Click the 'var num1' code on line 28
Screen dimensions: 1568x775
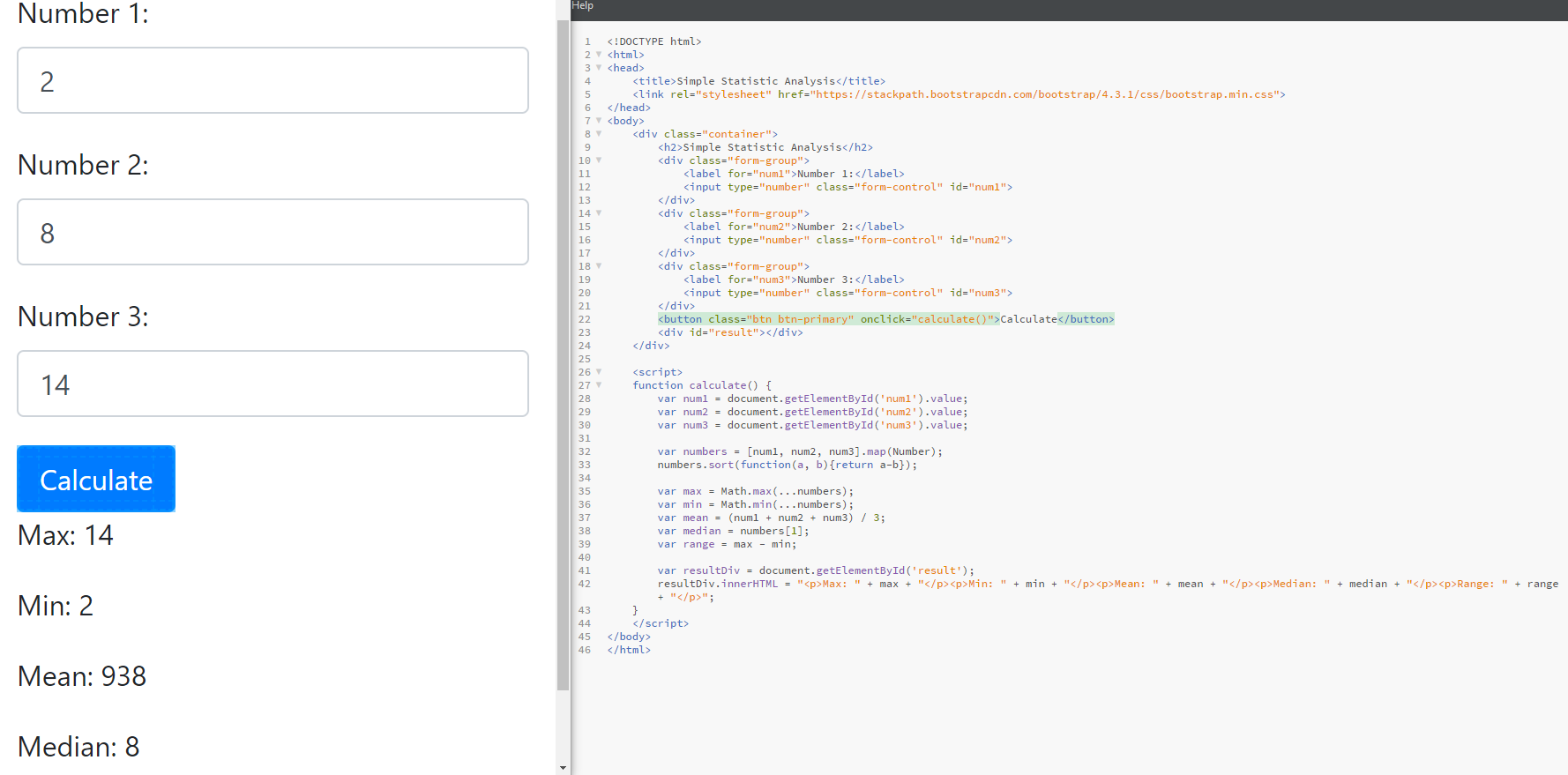click(x=812, y=399)
